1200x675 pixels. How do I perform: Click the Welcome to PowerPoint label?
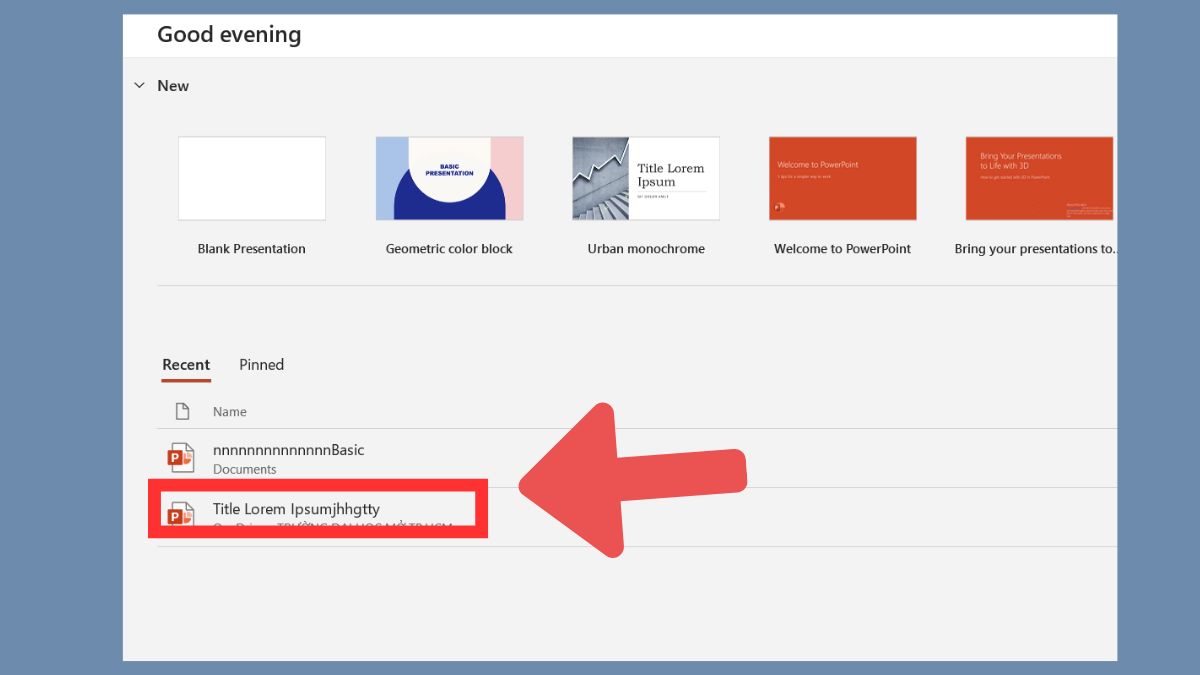pyautogui.click(x=843, y=249)
